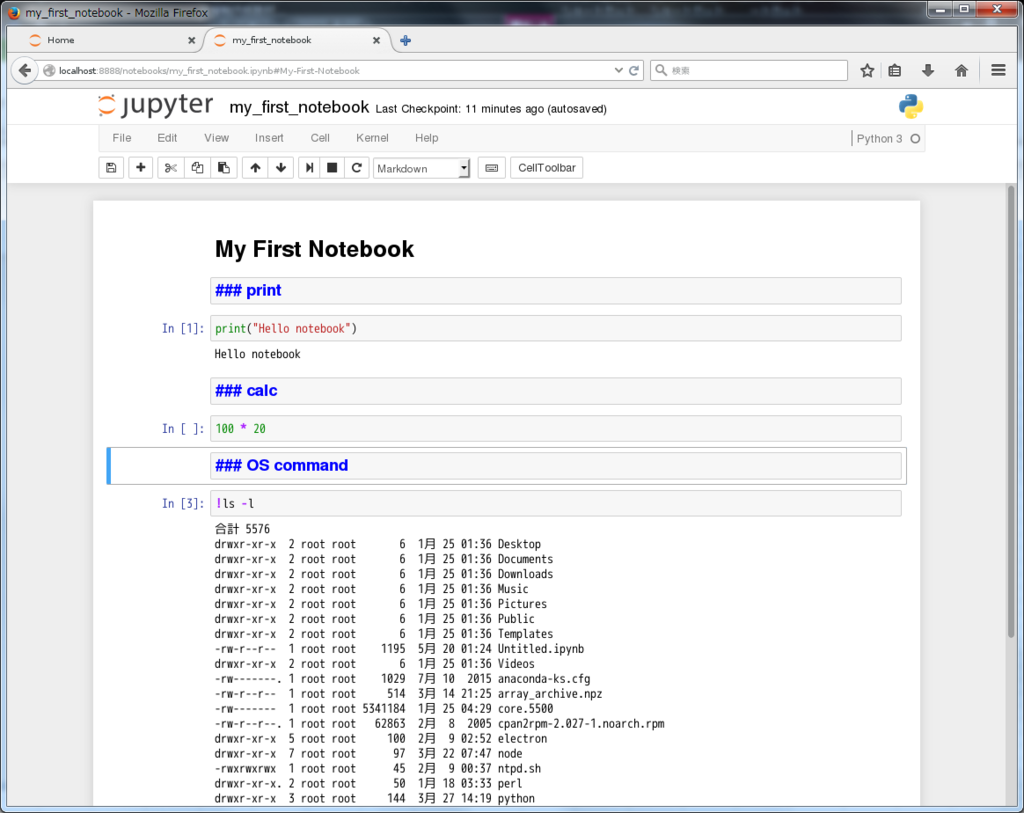
Task: Select the '### print' markdown cell
Action: coord(556,291)
